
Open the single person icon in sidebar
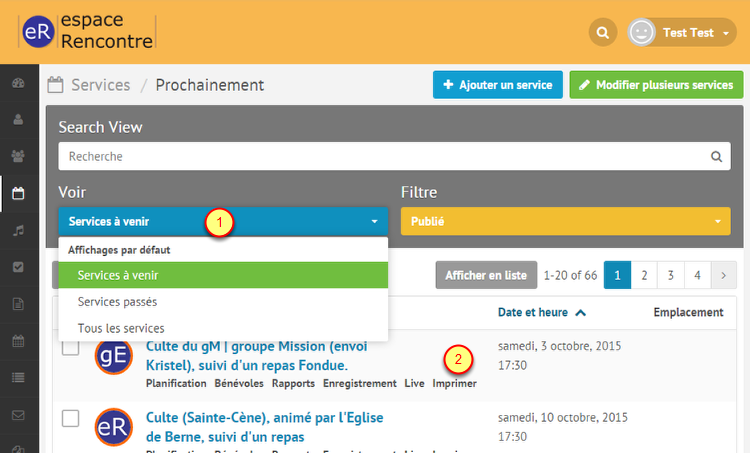pyautogui.click(x=18, y=119)
